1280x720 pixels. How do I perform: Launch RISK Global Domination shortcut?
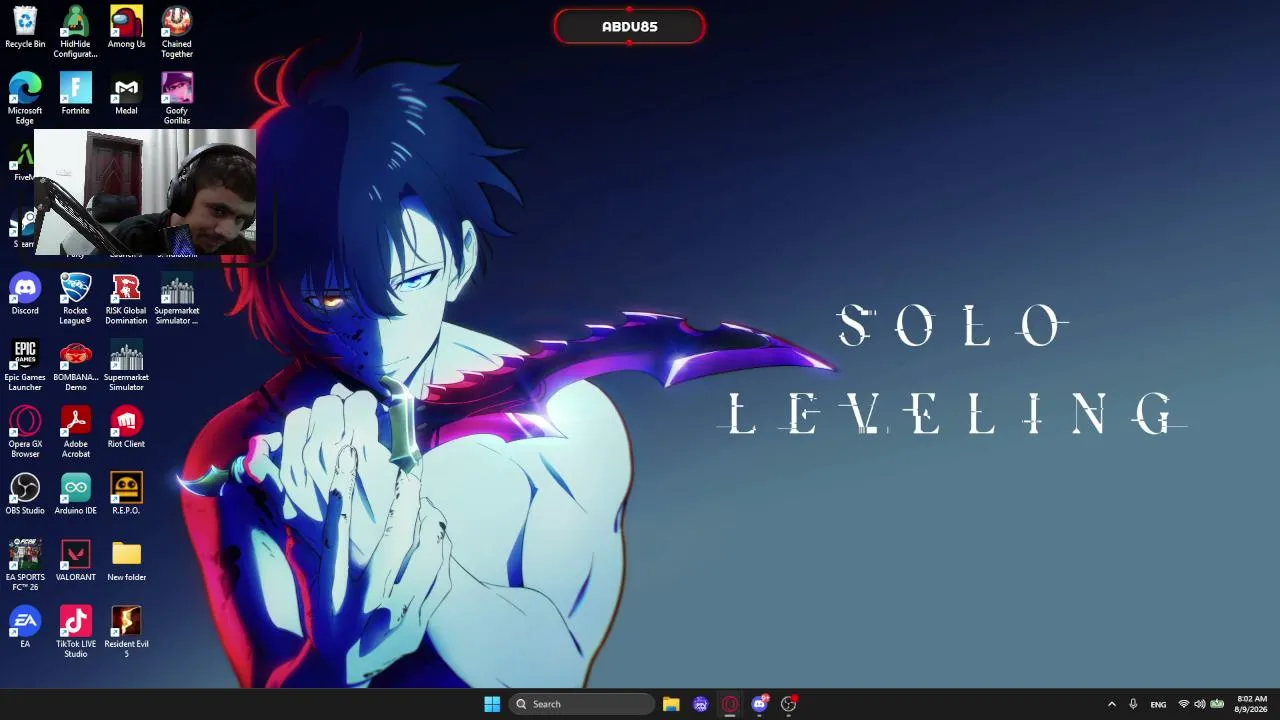[126, 298]
